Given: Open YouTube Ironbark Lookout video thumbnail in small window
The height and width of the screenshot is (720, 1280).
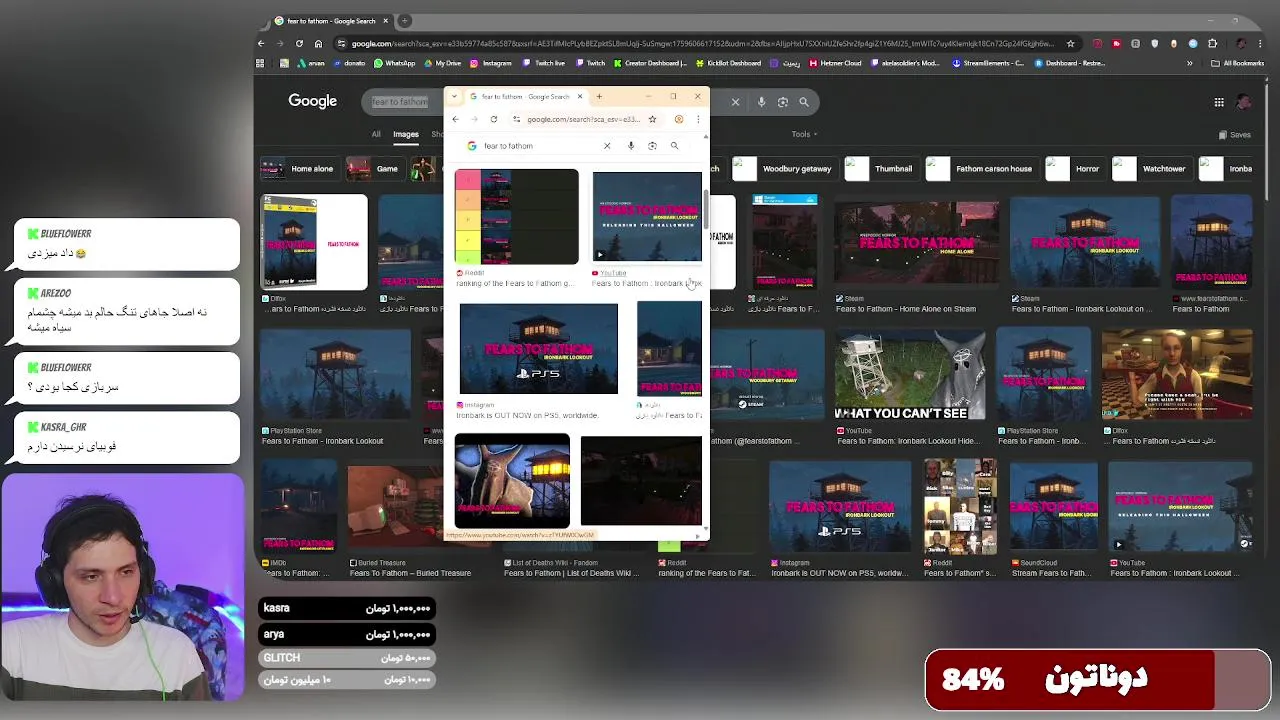Looking at the screenshot, I should pos(647,217).
